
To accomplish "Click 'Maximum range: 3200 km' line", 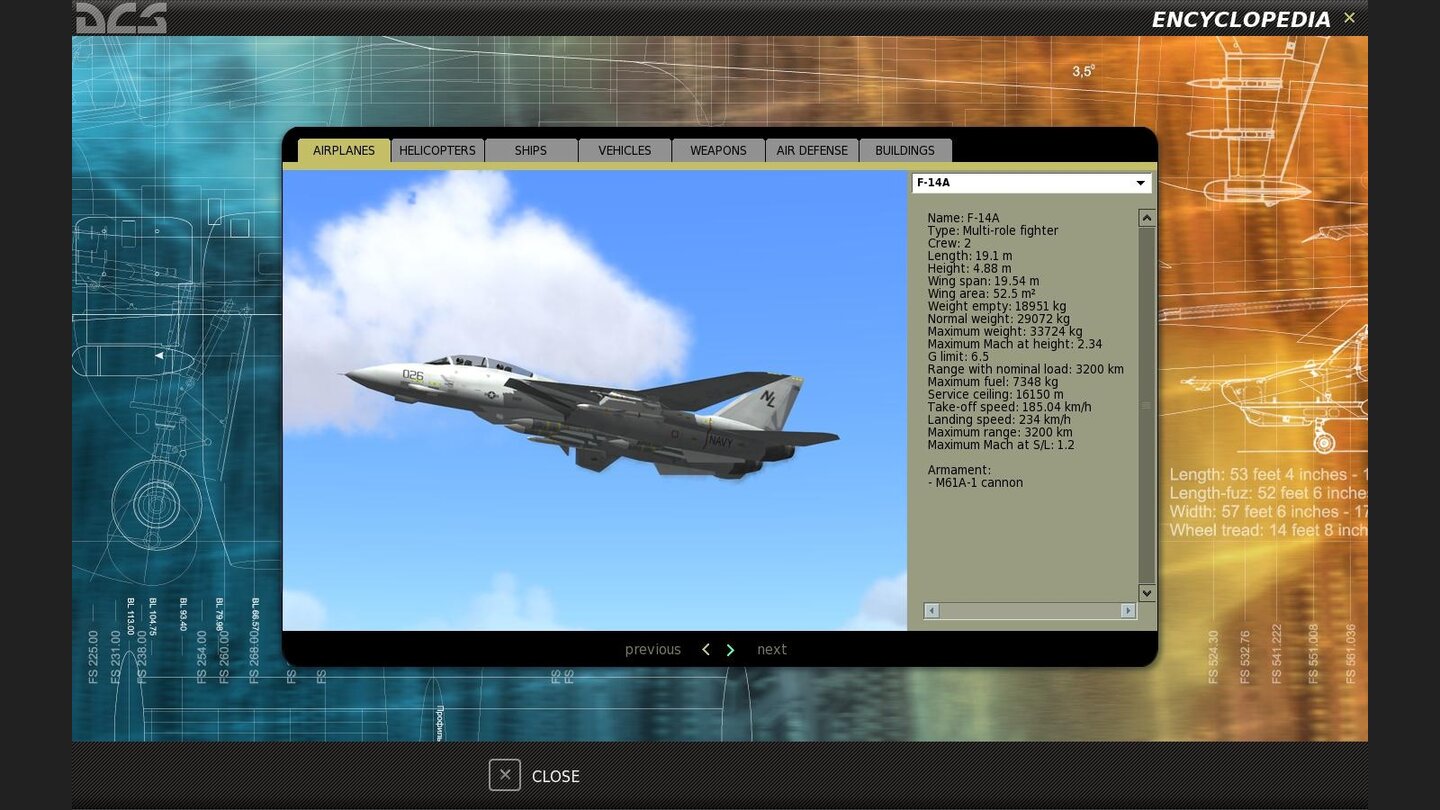I will pyautogui.click(x=999, y=433).
